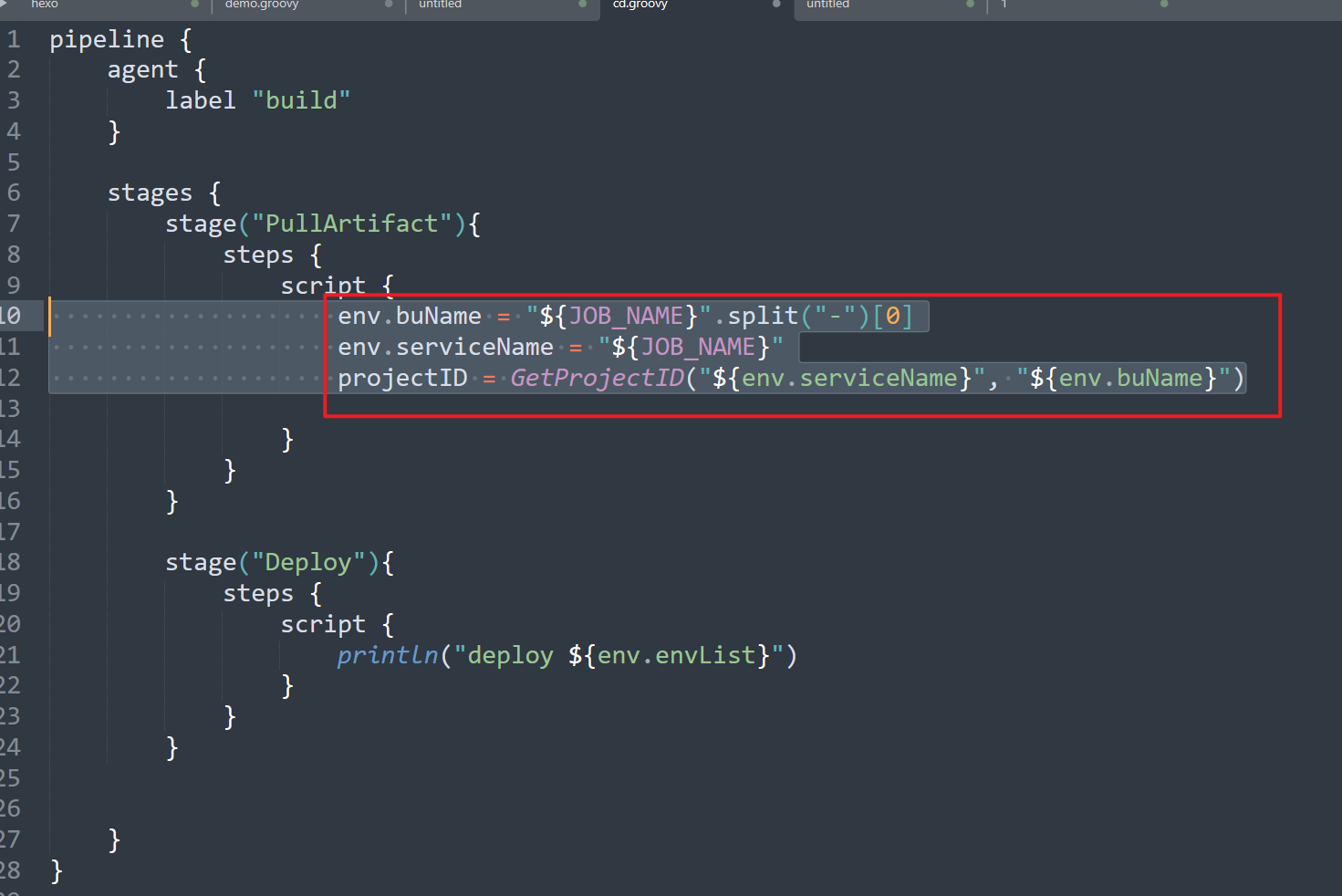The image size is (1342, 896).
Task: Switch to the tab labeled 1
Action: coord(1004,5)
